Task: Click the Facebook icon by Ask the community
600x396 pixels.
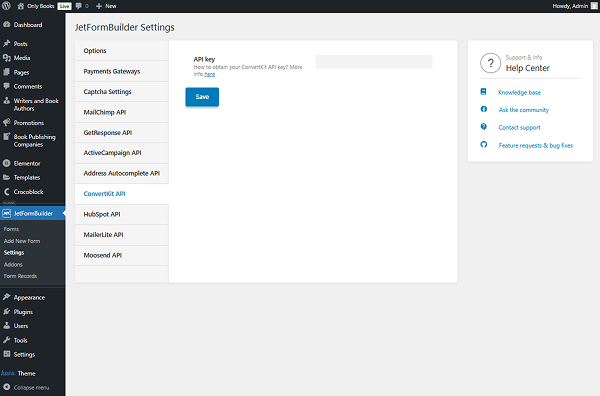Action: tap(484, 109)
